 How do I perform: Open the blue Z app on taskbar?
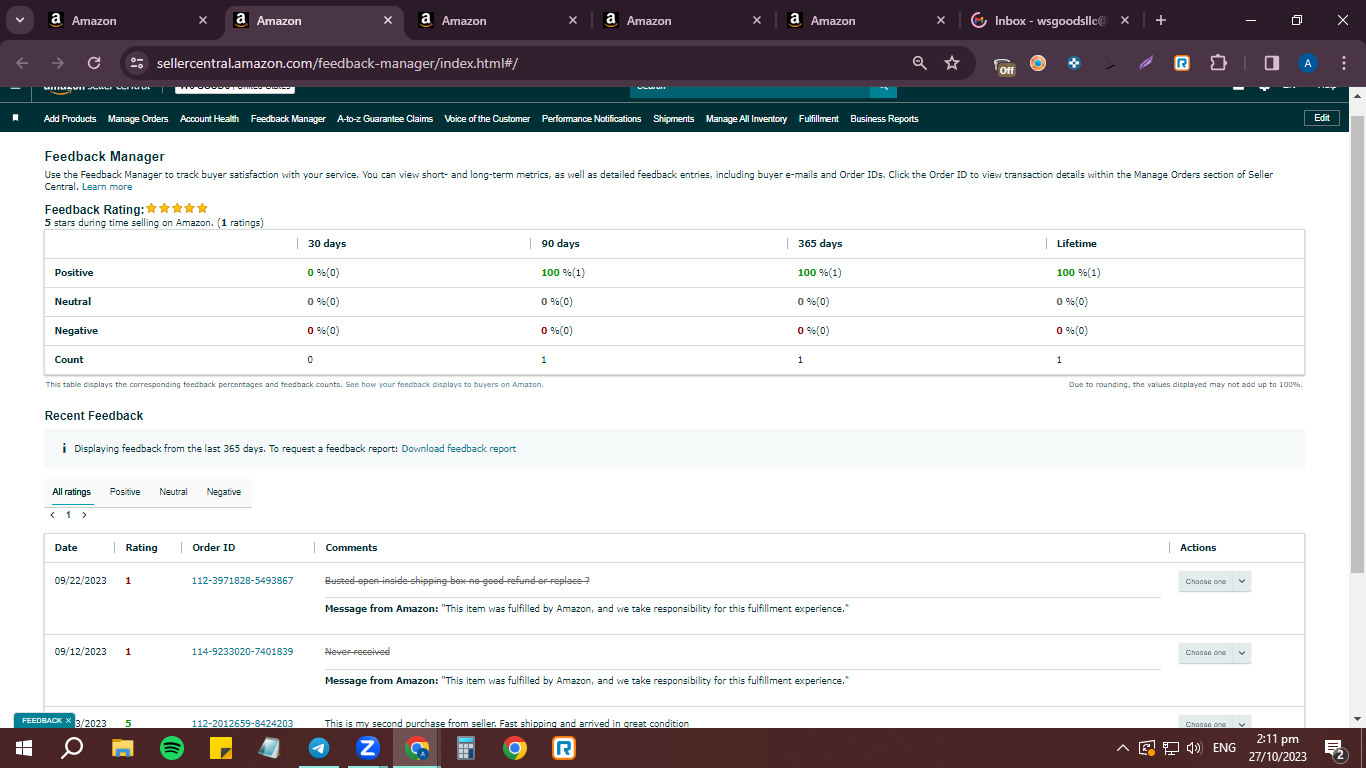coord(367,748)
